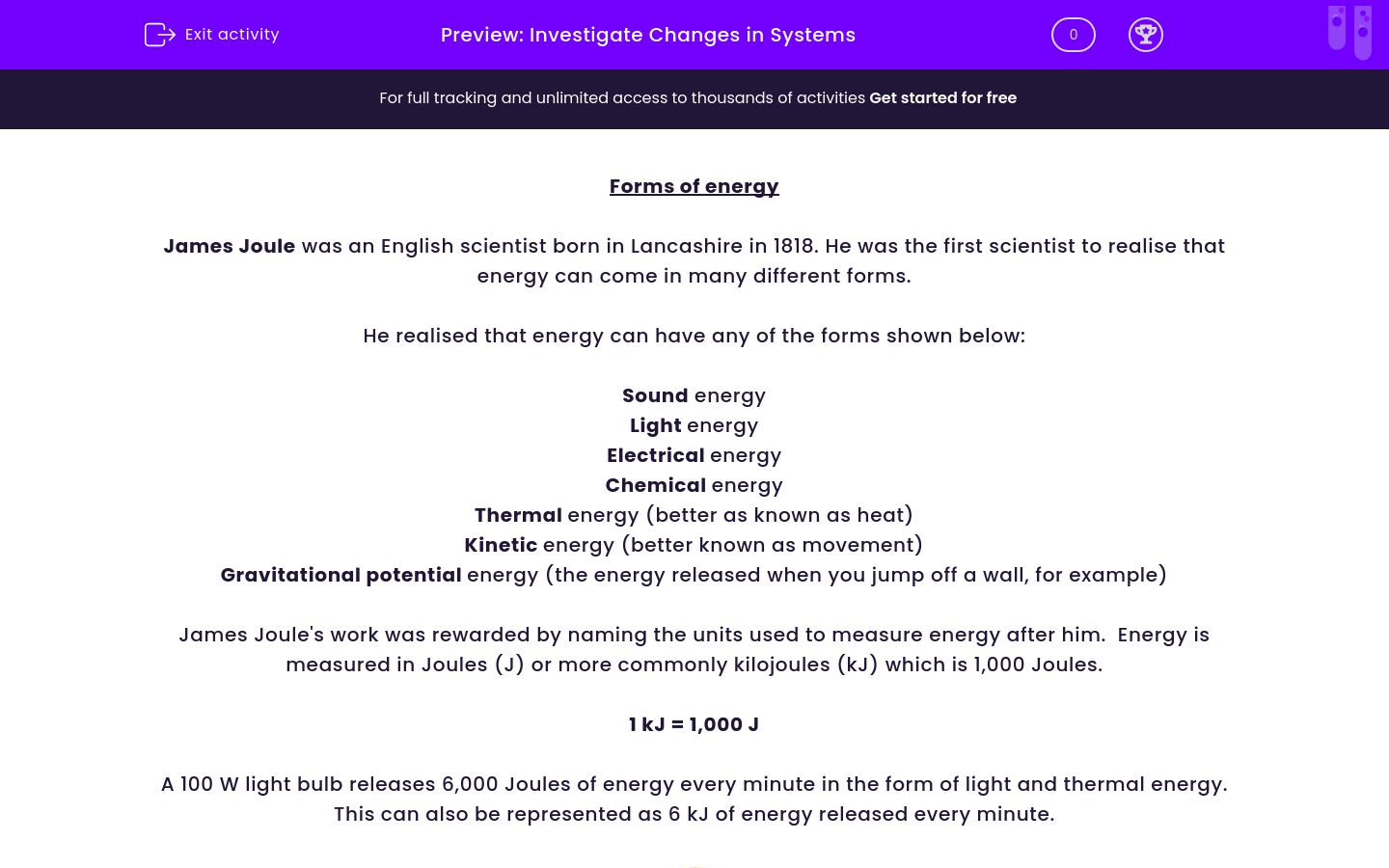Select the word Sound in the energy list
This screenshot has width=1389, height=868.
point(655,395)
